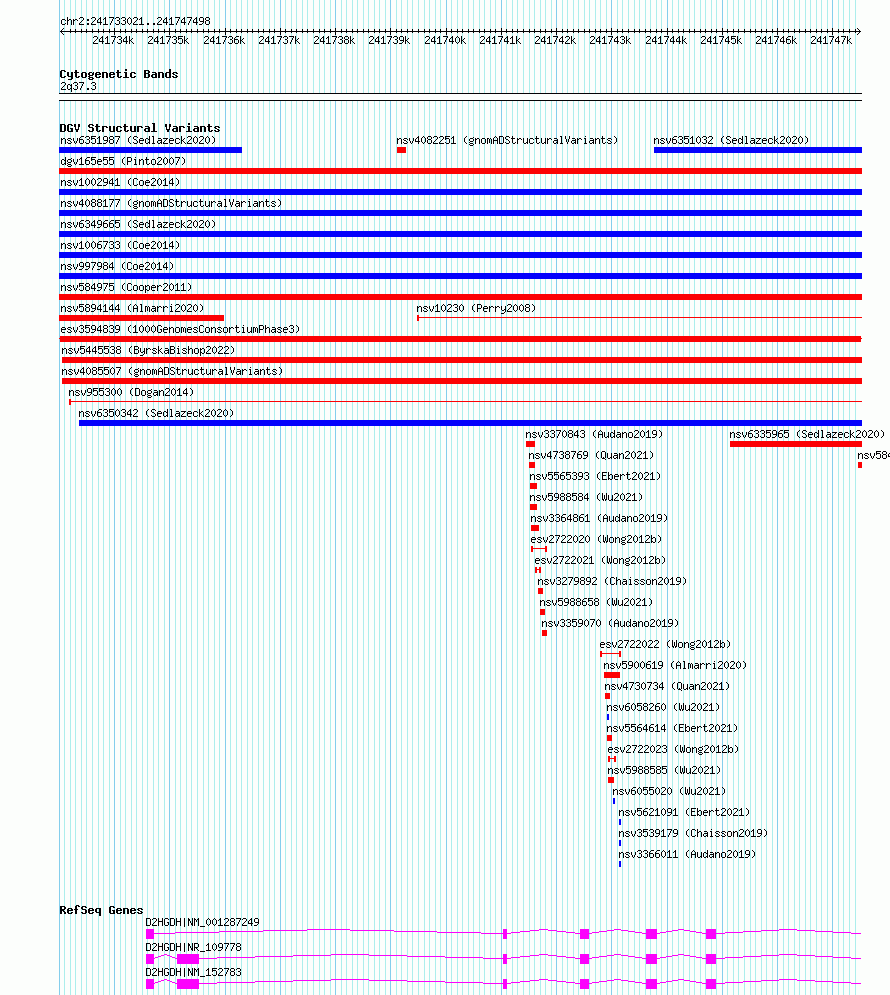Open nsv1006733 (Coe2014) variant label

point(120,245)
